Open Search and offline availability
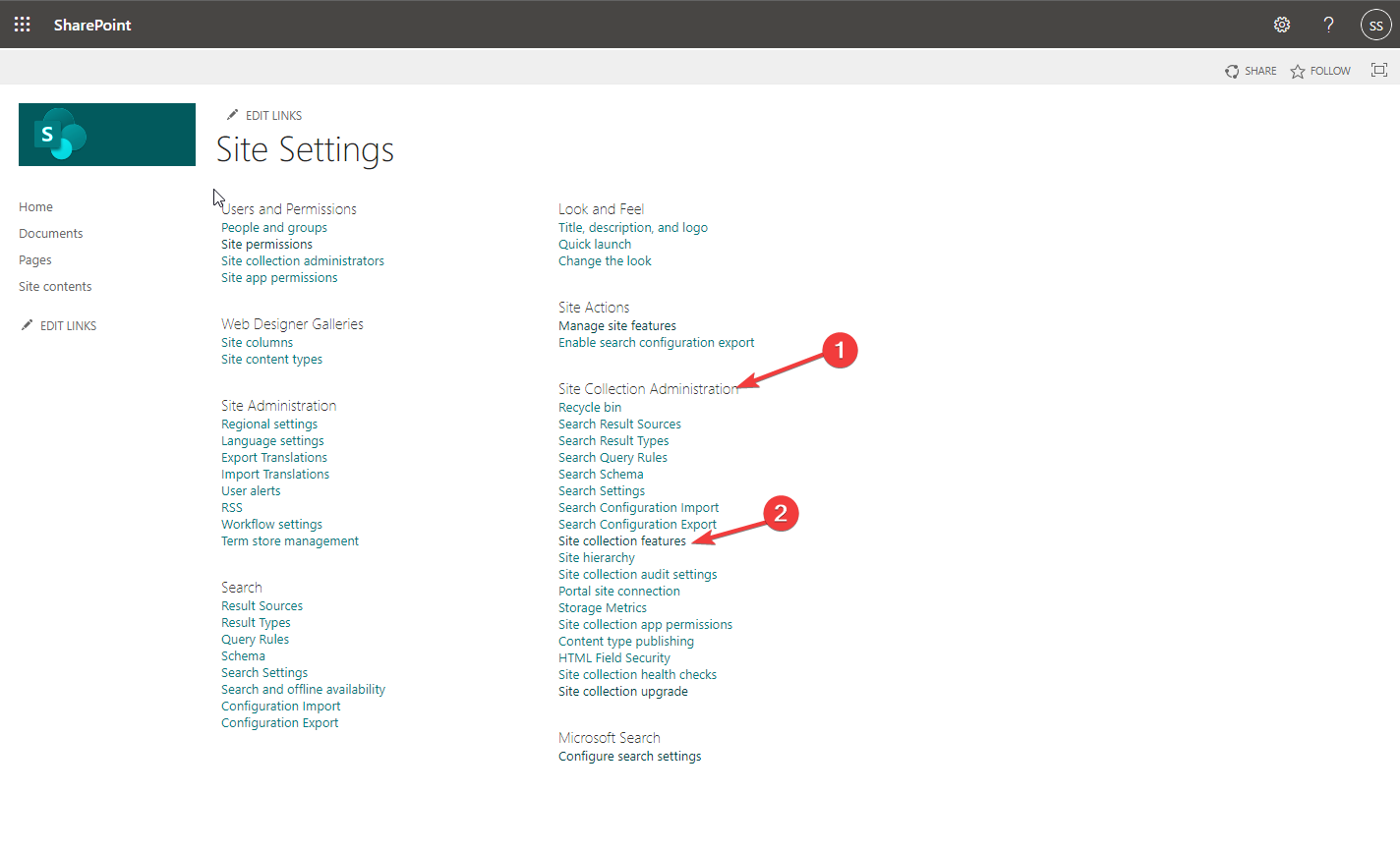 point(303,689)
